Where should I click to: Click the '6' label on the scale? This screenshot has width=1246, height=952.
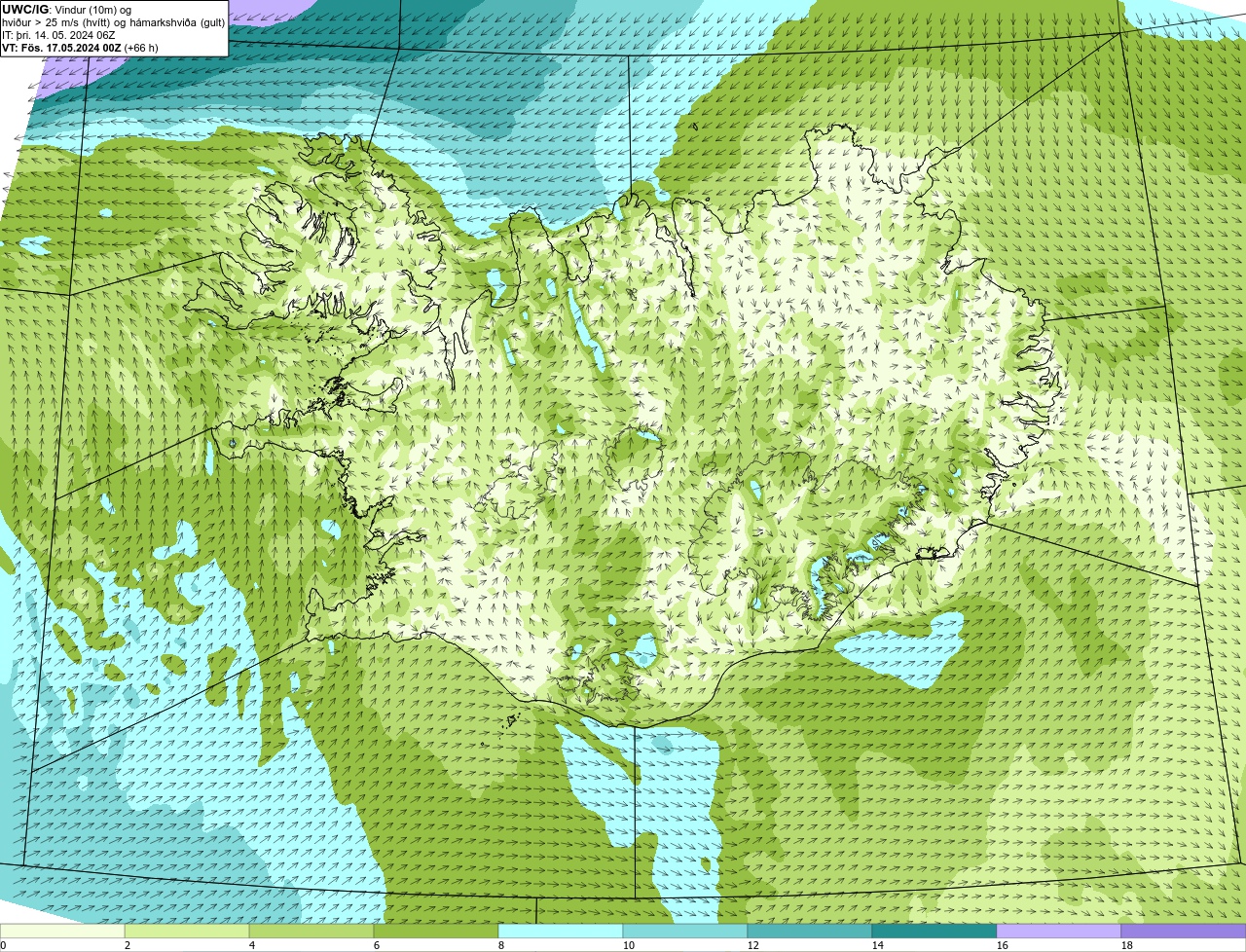click(x=377, y=945)
